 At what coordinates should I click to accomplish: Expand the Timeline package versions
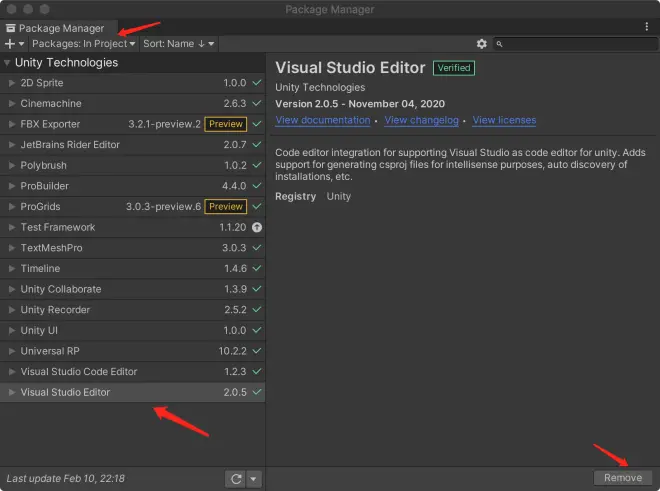pyautogui.click(x=12, y=269)
